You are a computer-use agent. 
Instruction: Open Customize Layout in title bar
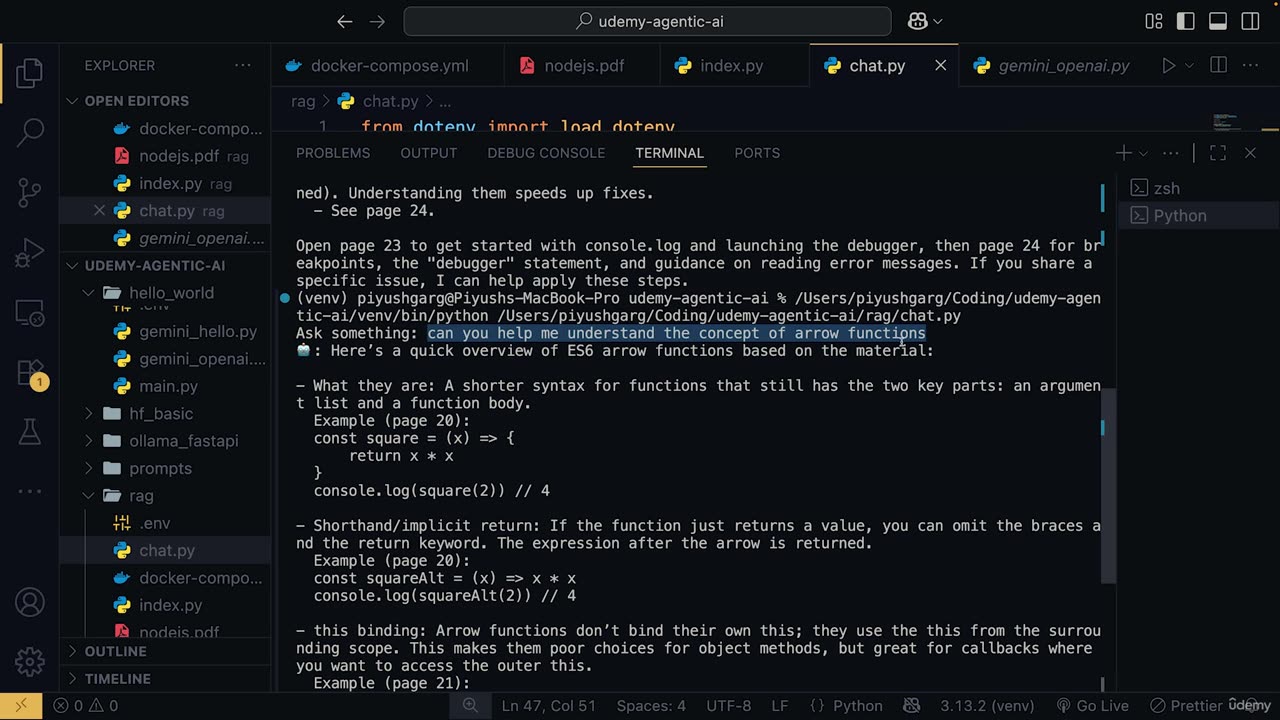(1154, 21)
